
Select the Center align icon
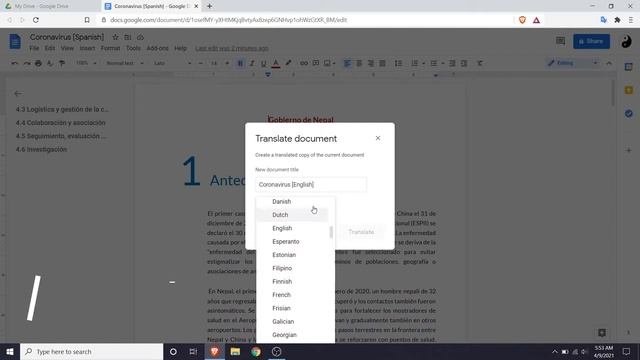(x=359, y=63)
